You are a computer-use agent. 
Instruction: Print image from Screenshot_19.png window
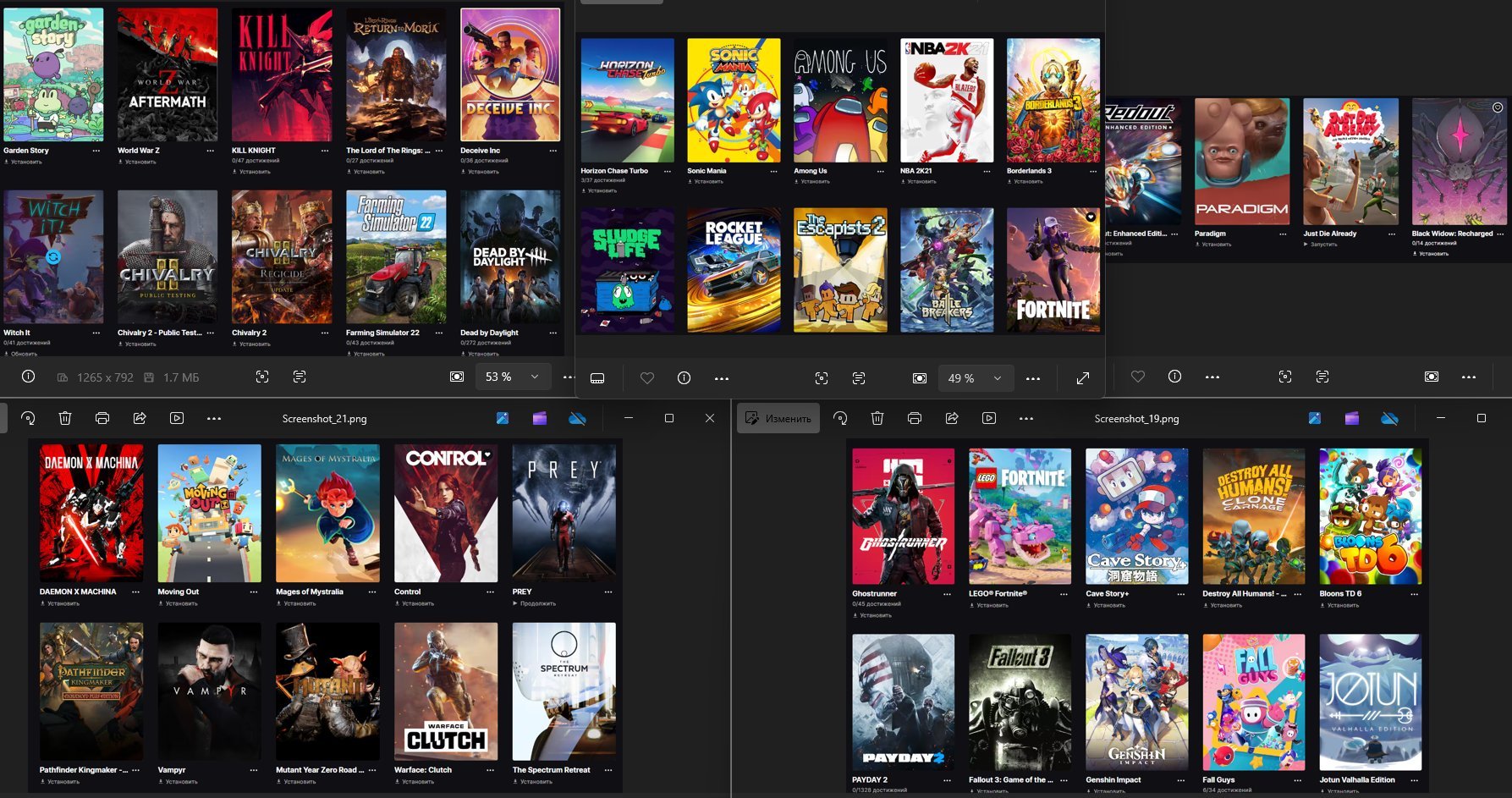click(x=915, y=418)
